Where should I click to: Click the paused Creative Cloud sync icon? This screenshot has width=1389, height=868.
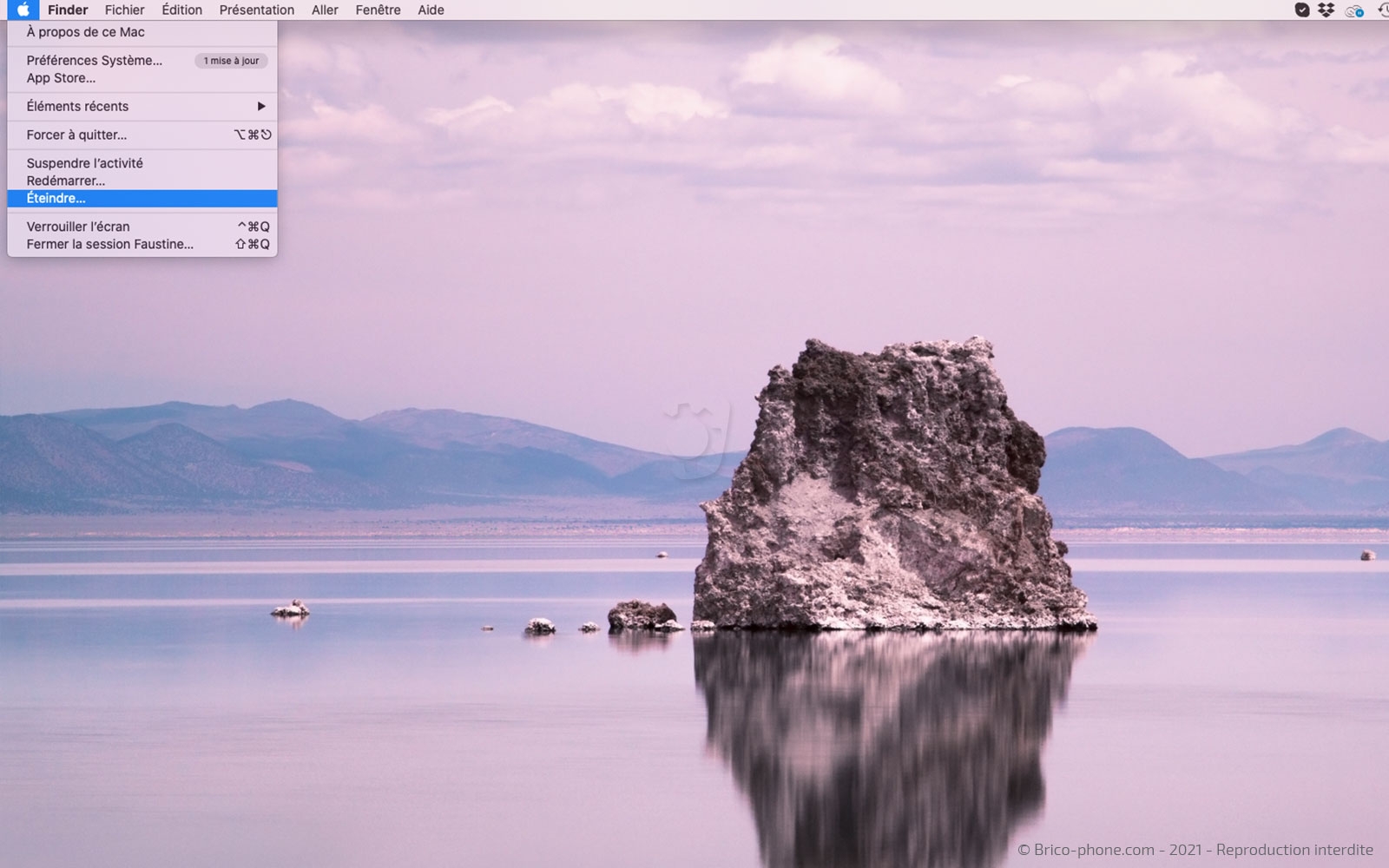[1354, 10]
